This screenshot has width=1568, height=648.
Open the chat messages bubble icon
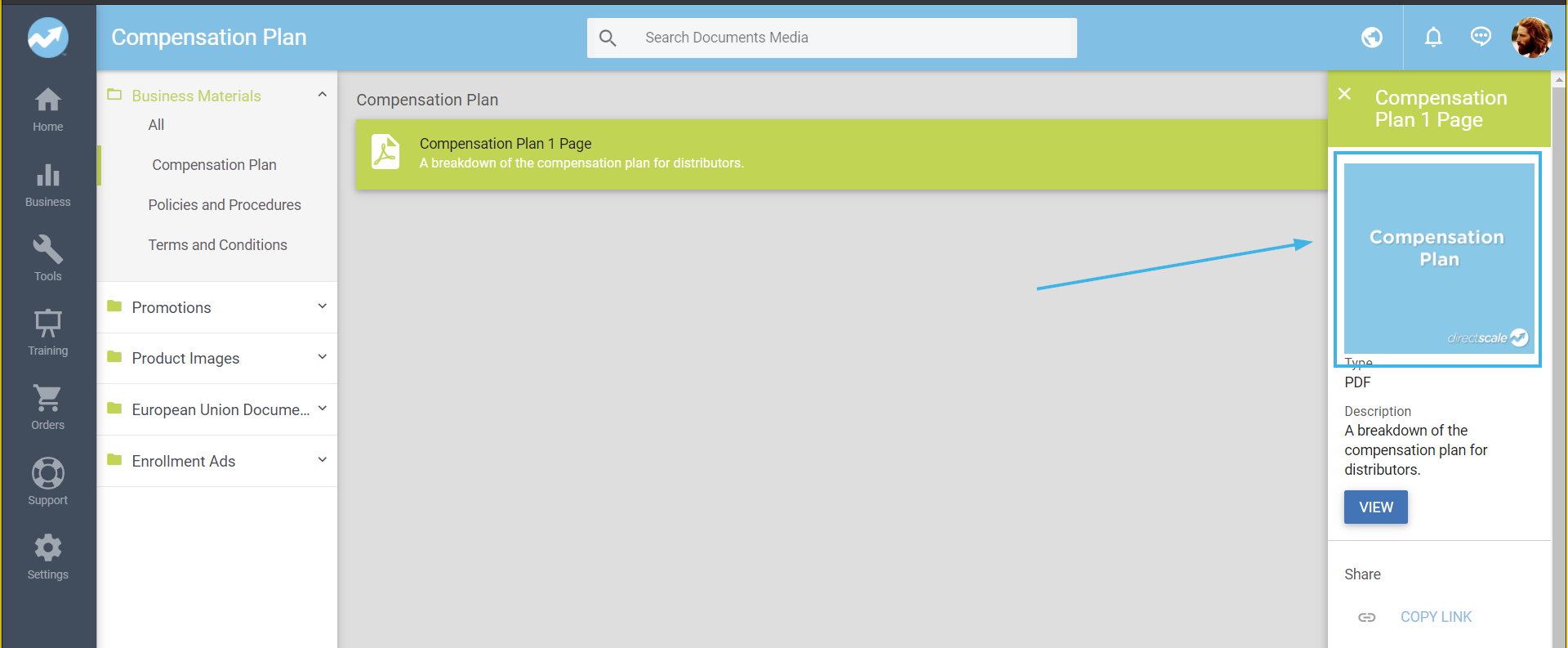pos(1481,38)
